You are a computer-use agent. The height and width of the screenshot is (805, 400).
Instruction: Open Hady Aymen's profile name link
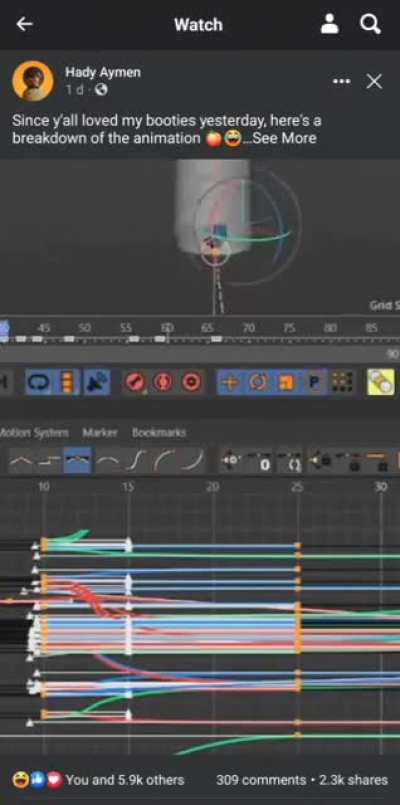pos(103,72)
